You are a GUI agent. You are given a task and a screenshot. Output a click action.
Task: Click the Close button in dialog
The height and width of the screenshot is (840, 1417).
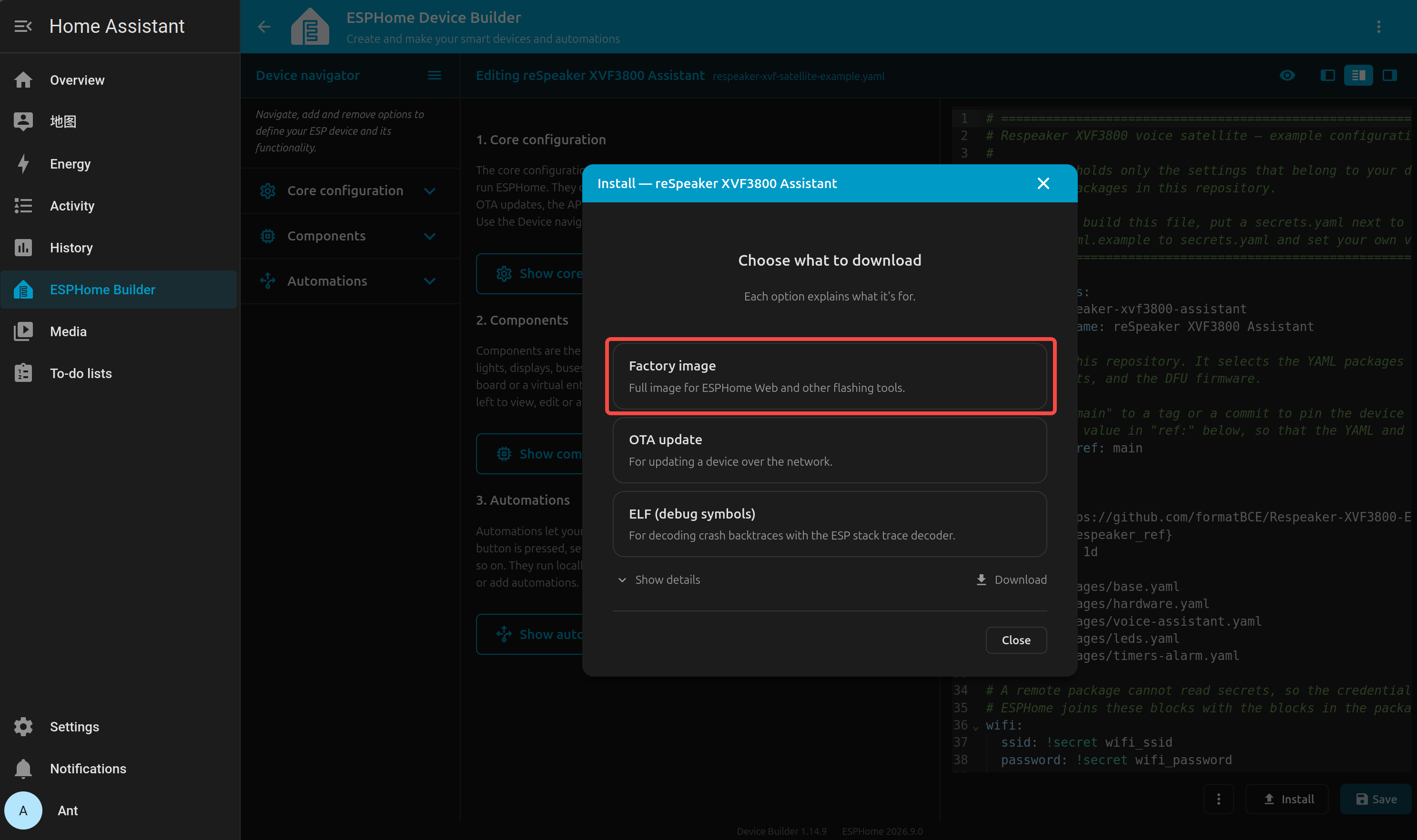click(x=1016, y=640)
